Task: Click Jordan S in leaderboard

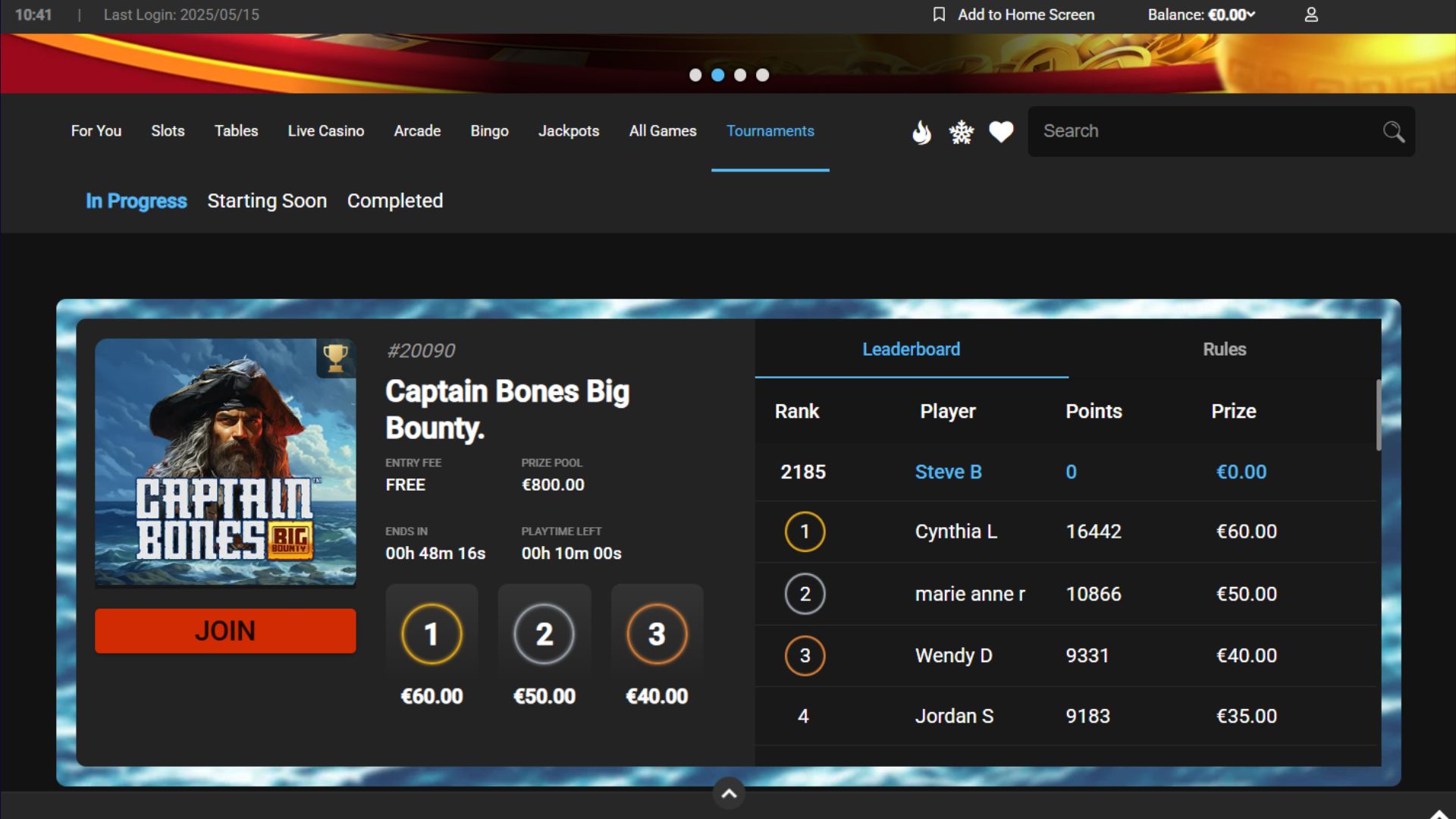Action: [954, 716]
